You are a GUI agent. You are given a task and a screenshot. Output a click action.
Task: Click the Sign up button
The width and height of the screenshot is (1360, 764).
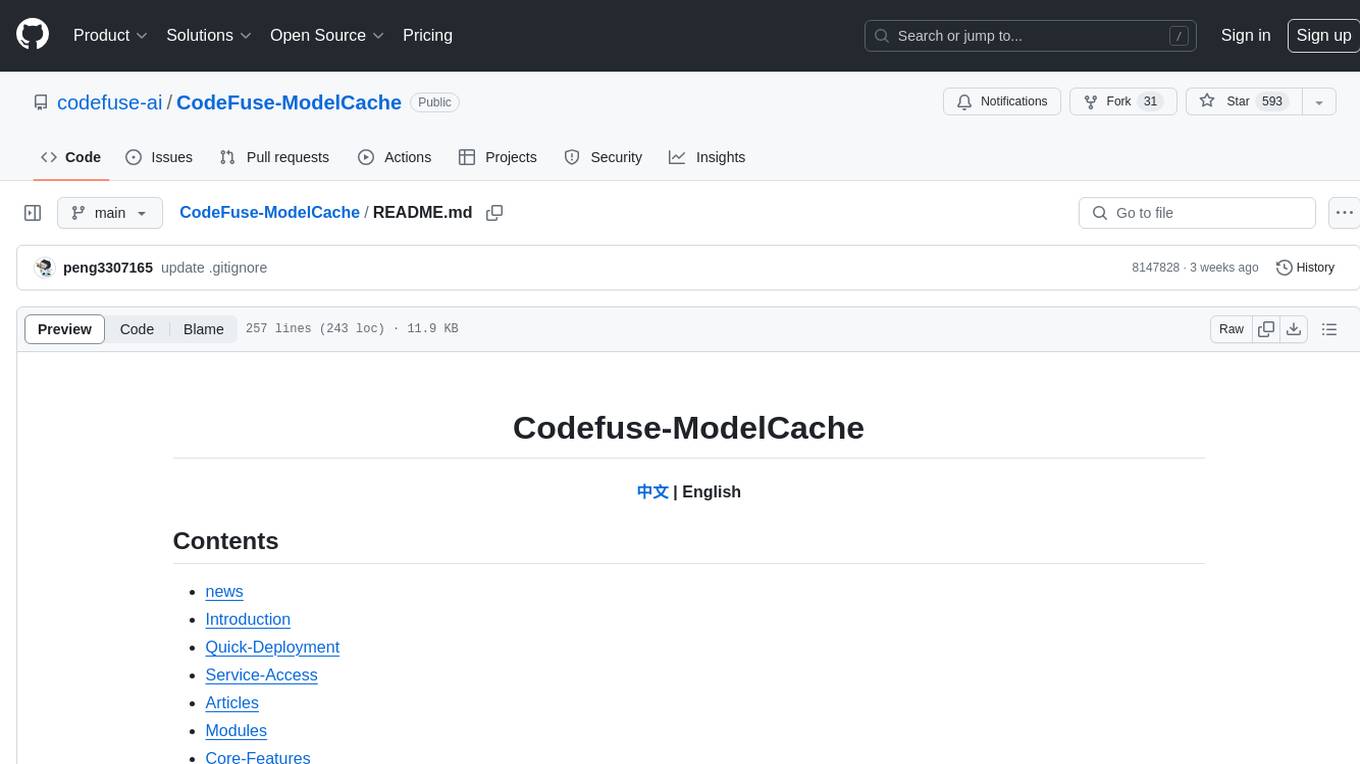(1323, 35)
